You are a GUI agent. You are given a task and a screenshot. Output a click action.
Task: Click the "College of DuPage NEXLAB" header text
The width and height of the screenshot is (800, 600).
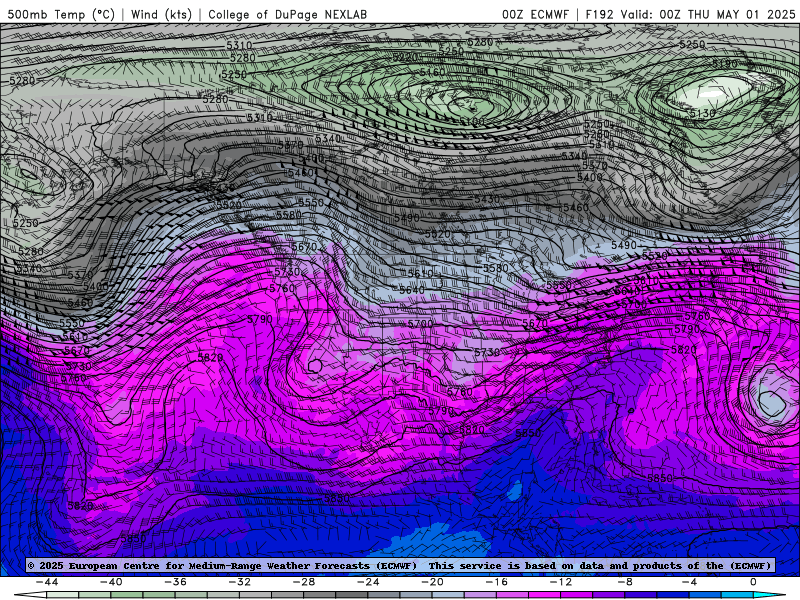(287, 15)
